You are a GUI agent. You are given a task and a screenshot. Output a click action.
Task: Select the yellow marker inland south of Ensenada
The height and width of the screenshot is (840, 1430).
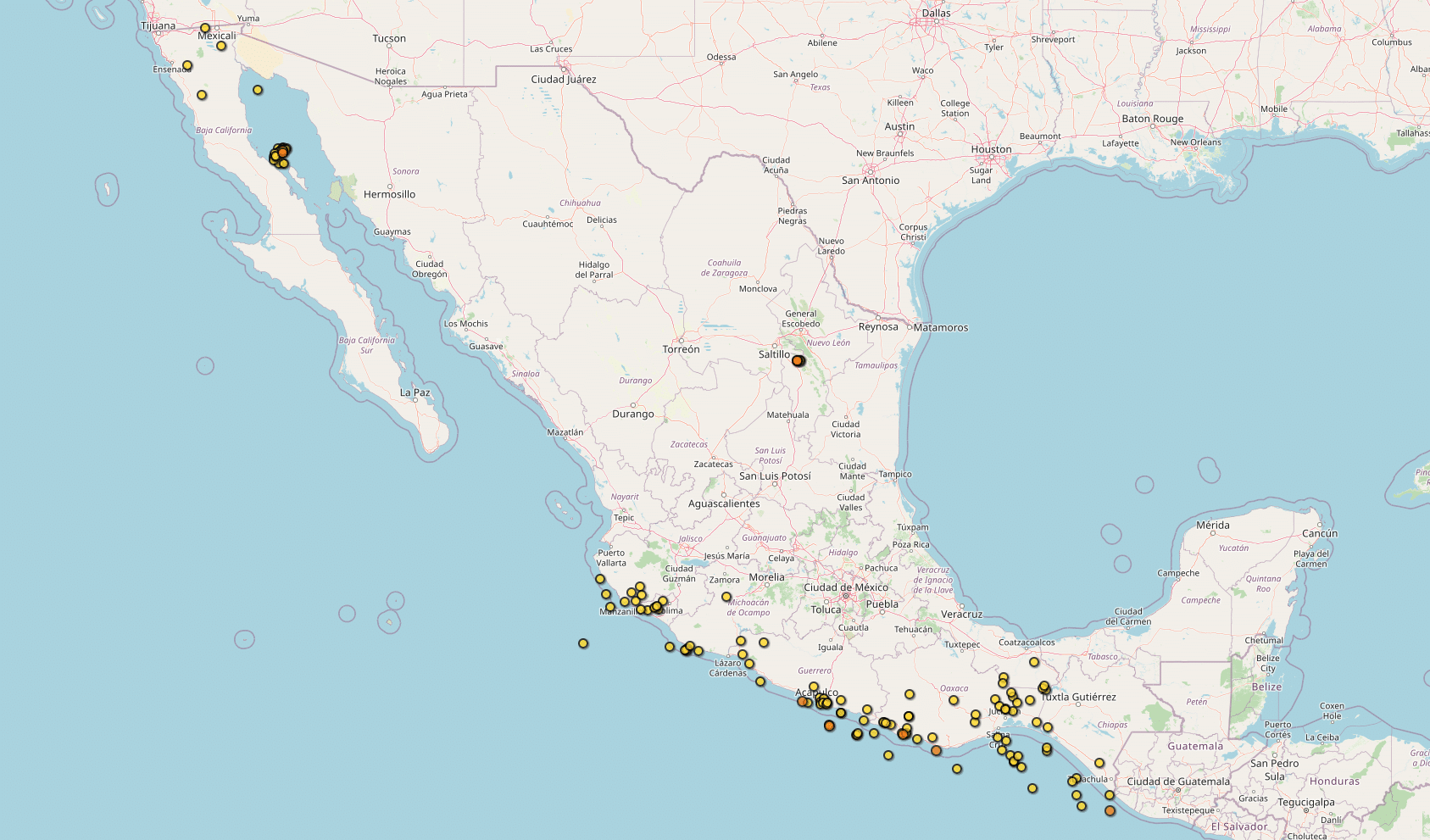point(202,95)
